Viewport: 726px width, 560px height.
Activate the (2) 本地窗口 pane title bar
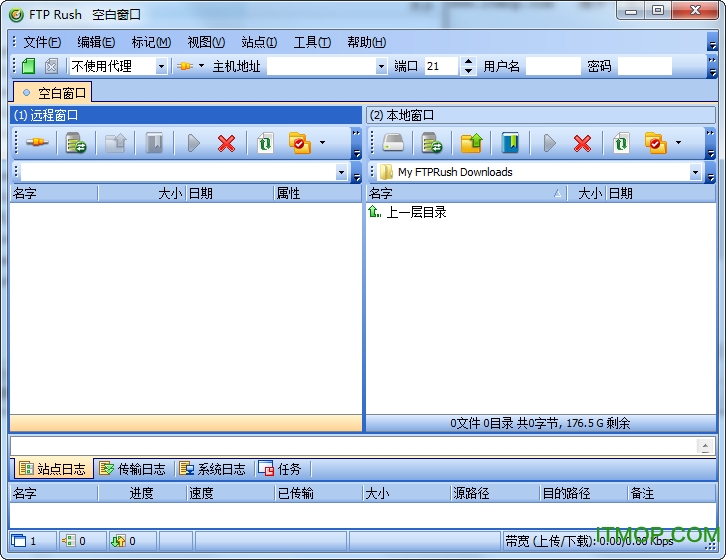(x=541, y=115)
